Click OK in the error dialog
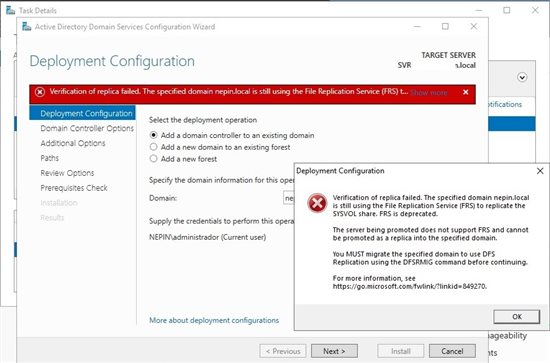 517,317
